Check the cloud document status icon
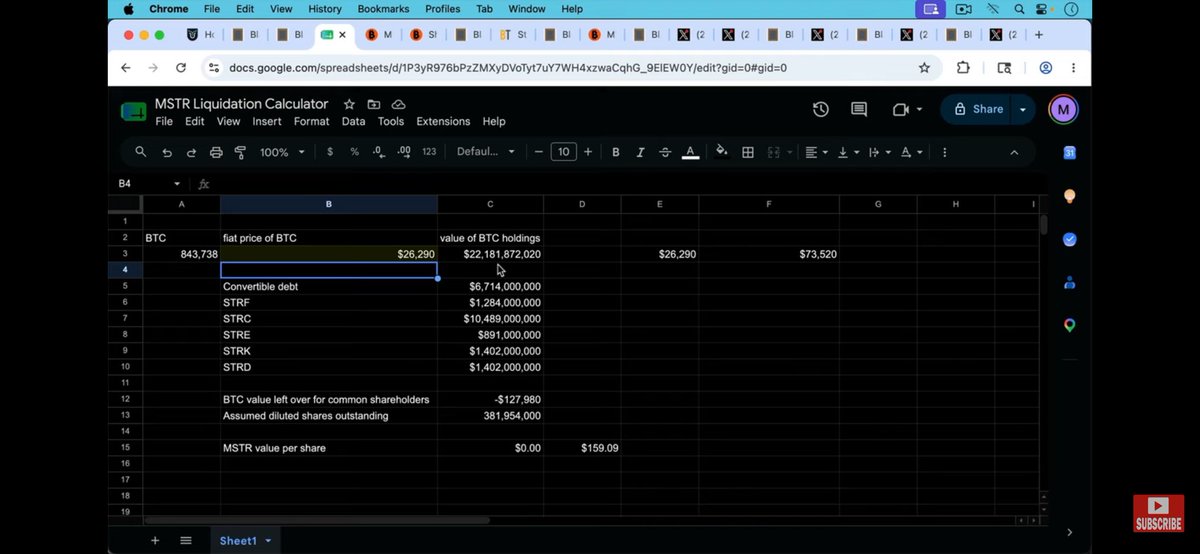This screenshot has width=1200, height=554. point(398,104)
